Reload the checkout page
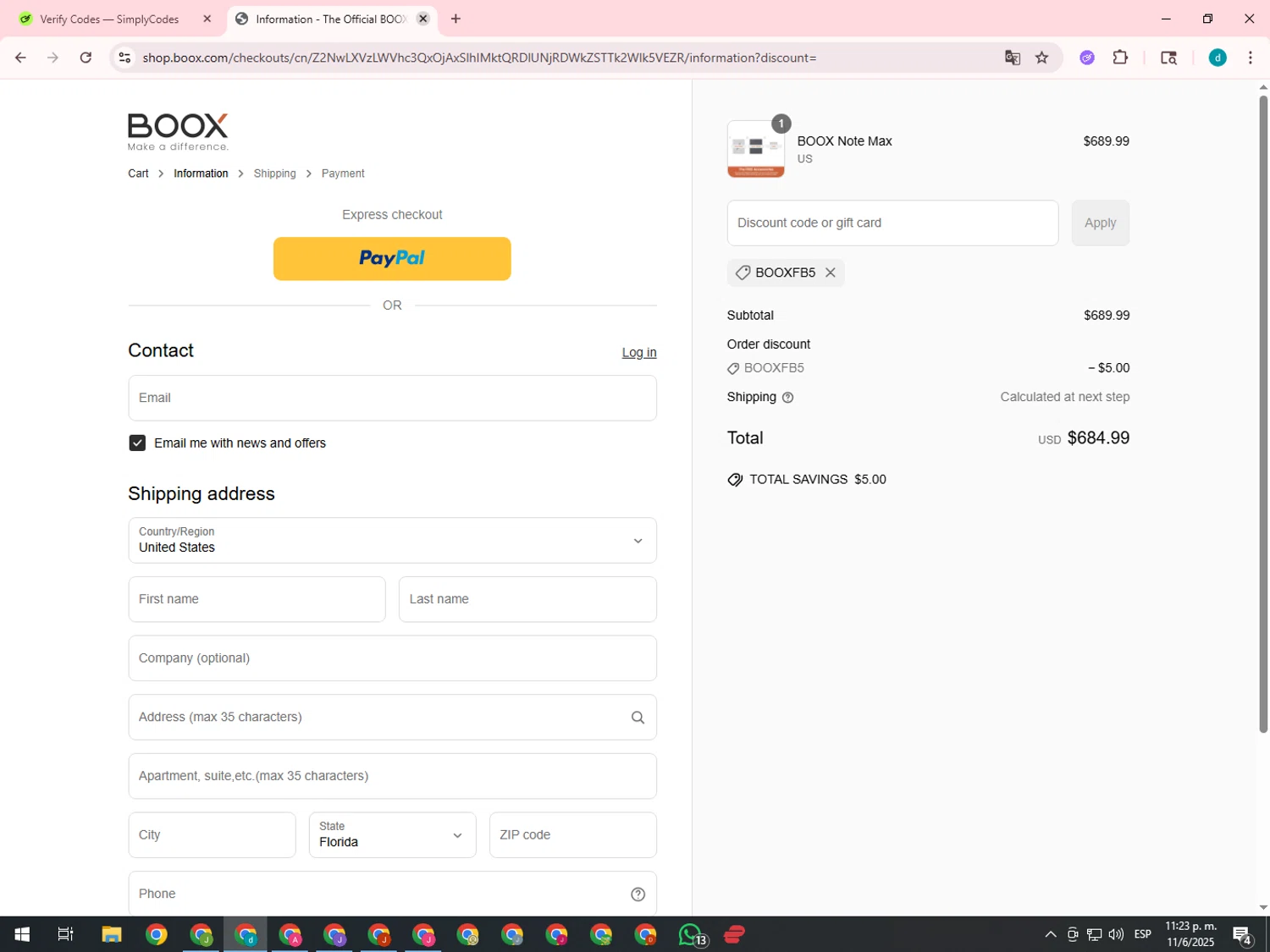1270x952 pixels. (86, 58)
